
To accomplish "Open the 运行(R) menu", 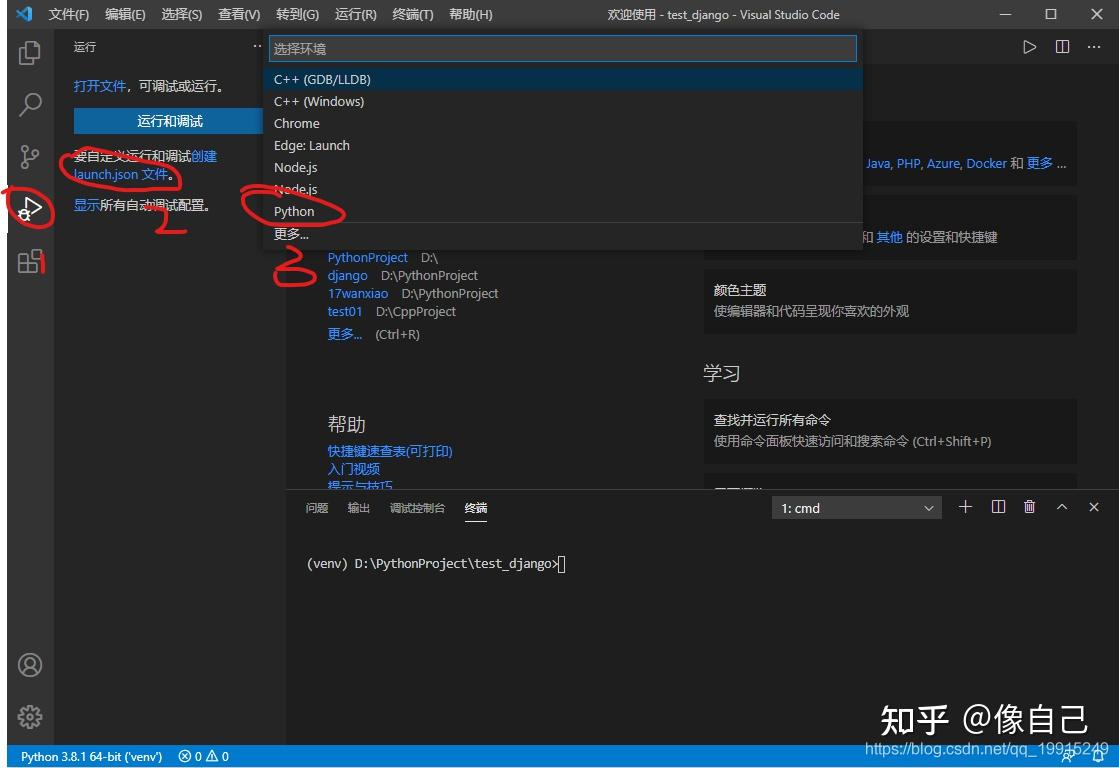I will coord(356,14).
